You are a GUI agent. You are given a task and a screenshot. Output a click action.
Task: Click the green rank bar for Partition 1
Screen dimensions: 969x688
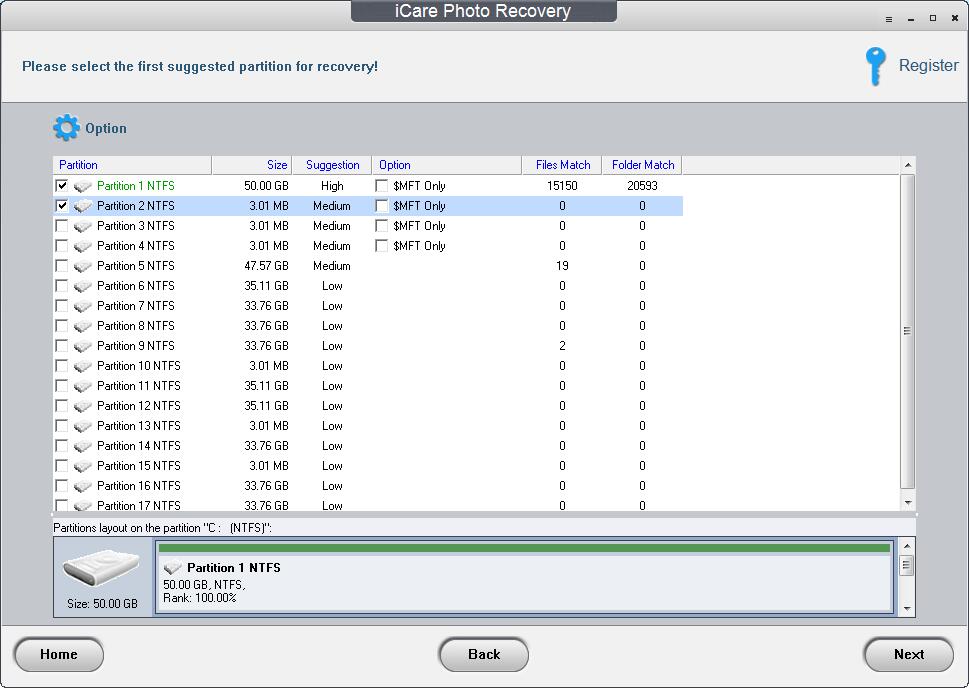coord(524,548)
